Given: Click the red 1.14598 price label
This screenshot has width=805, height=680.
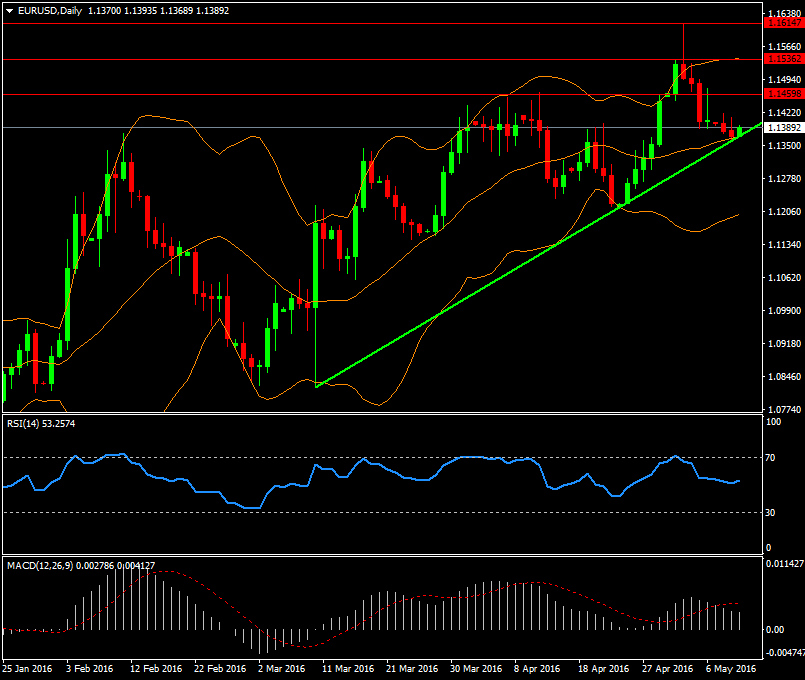Looking at the screenshot, I should [781, 94].
